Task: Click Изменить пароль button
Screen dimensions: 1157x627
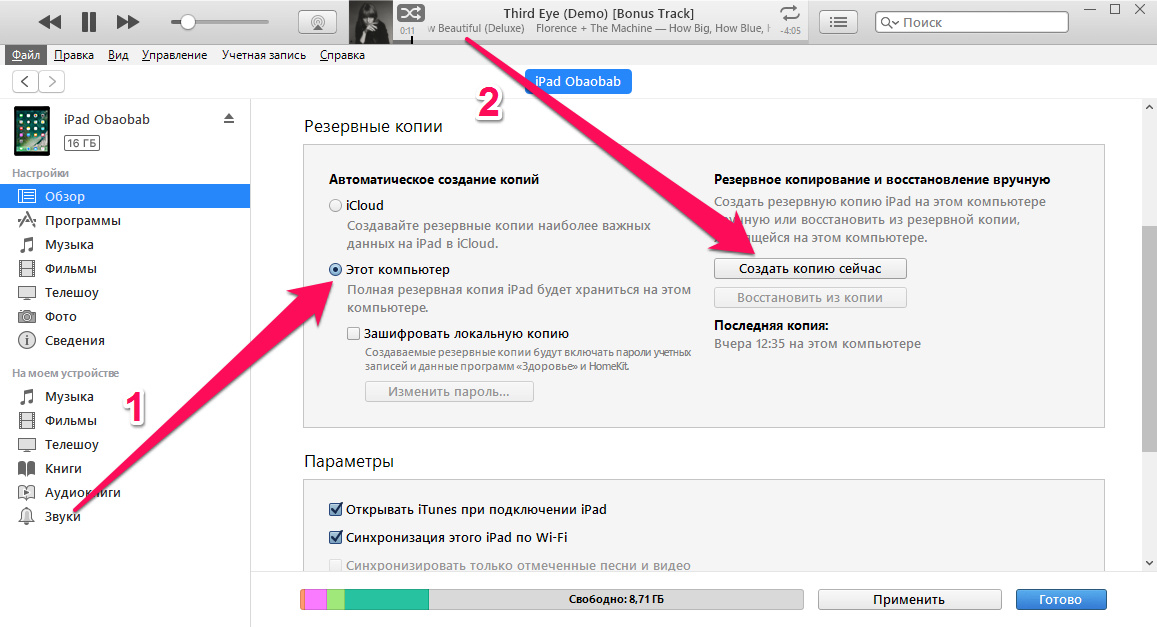Action: (x=449, y=392)
